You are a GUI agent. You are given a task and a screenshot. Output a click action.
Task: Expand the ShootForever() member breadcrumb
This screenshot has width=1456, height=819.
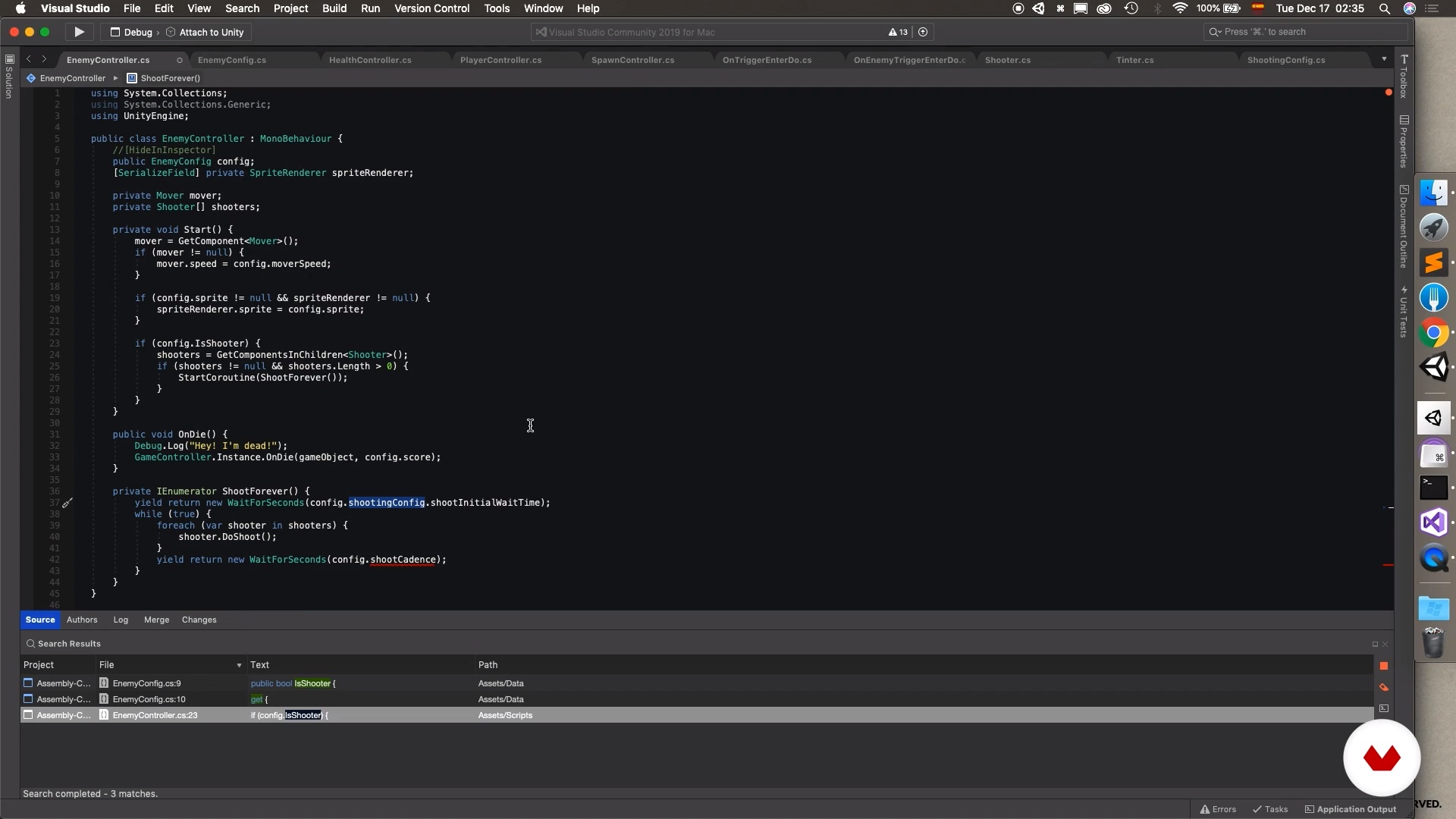(x=164, y=78)
